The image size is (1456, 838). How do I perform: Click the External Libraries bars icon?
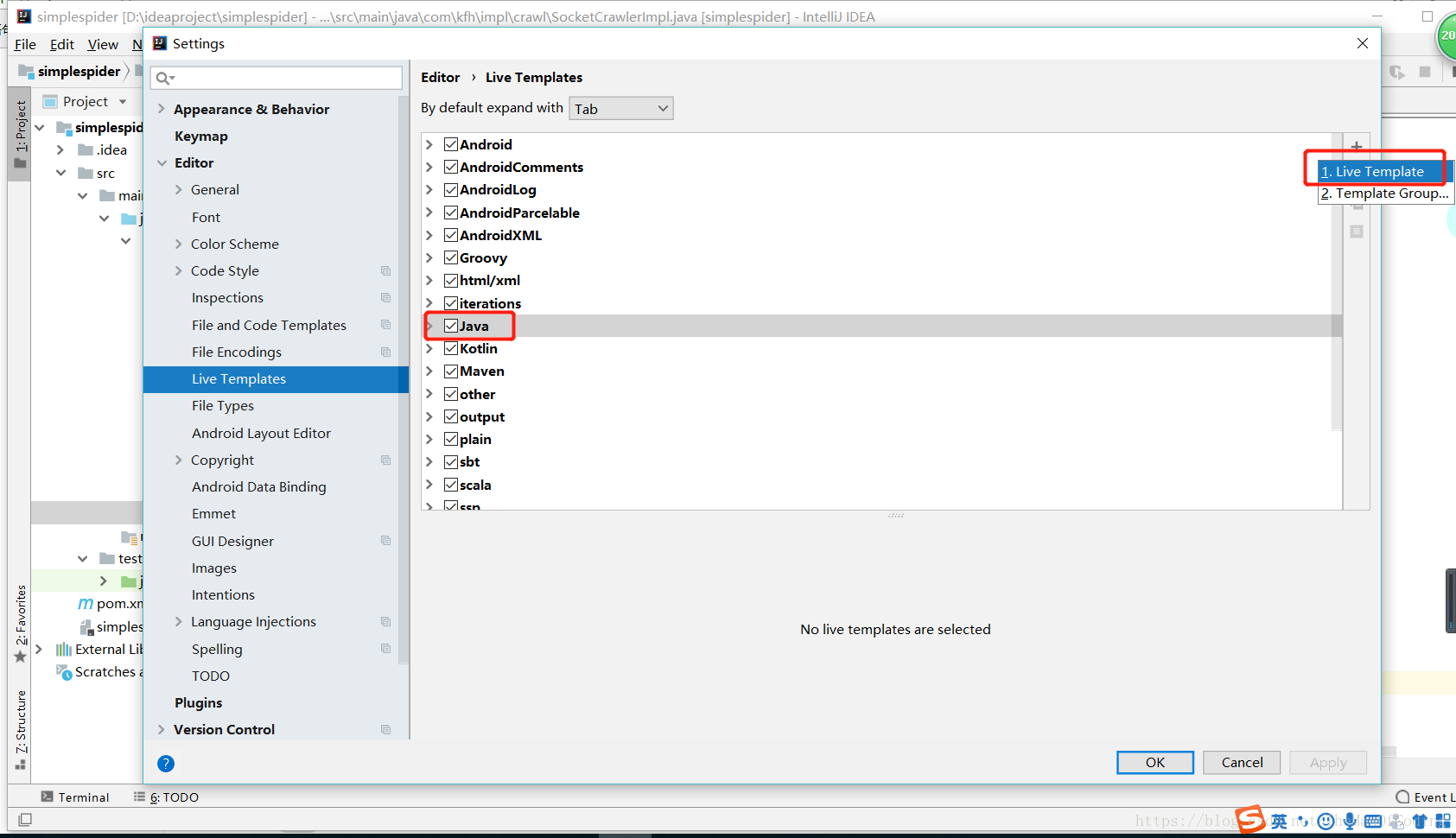(63, 650)
